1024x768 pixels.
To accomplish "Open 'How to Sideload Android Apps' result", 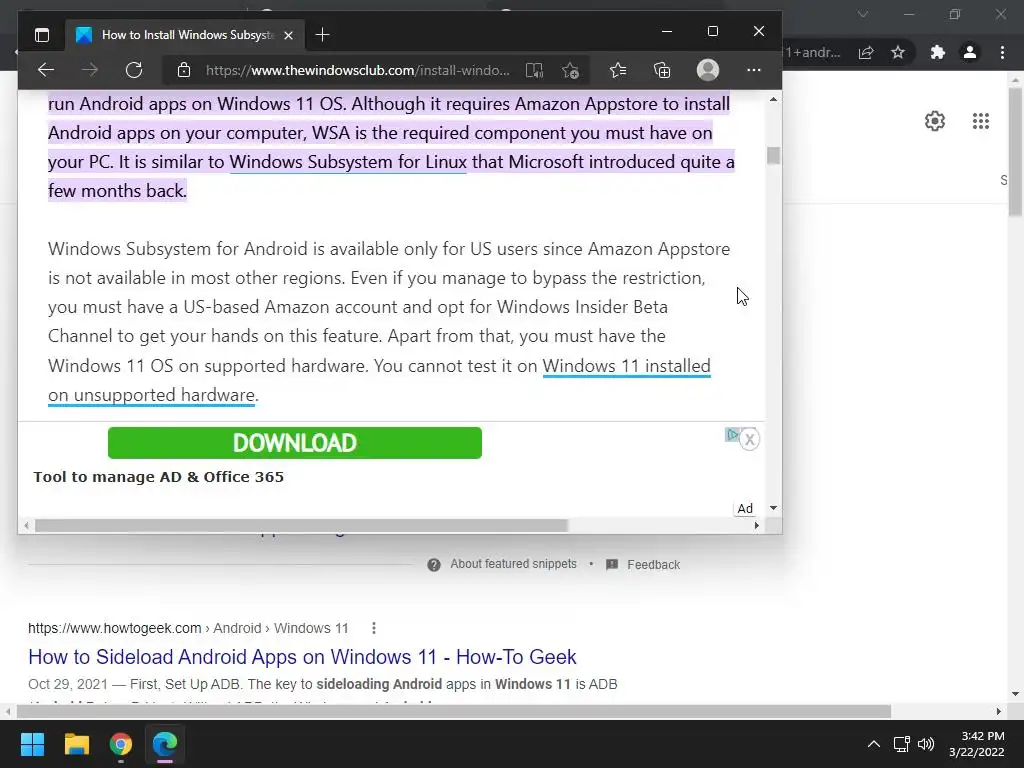I will point(302,657).
